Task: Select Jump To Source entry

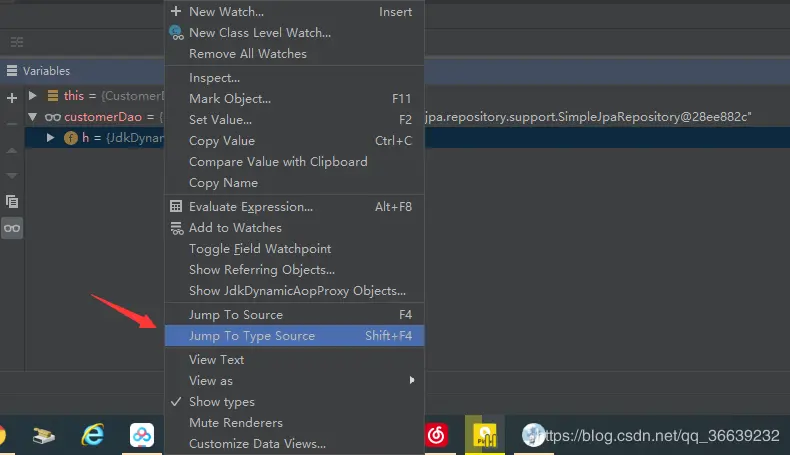Action: (294, 315)
